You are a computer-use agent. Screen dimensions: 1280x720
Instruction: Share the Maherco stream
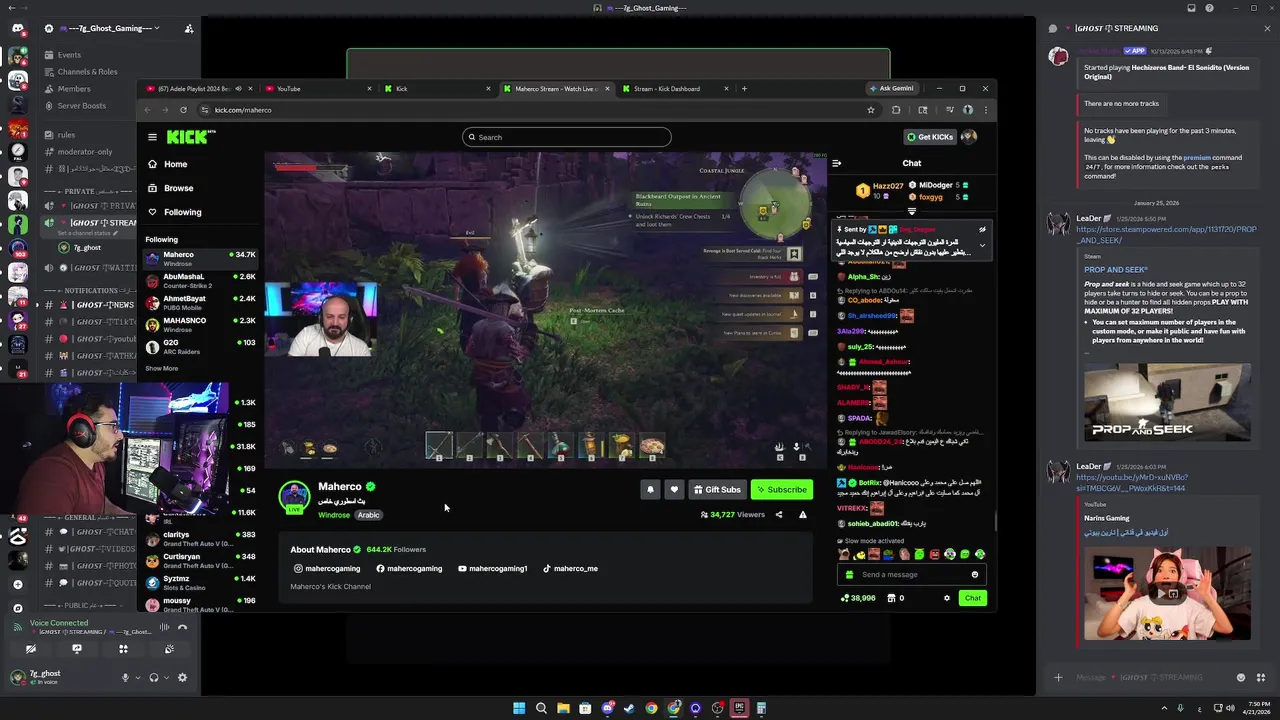779,515
